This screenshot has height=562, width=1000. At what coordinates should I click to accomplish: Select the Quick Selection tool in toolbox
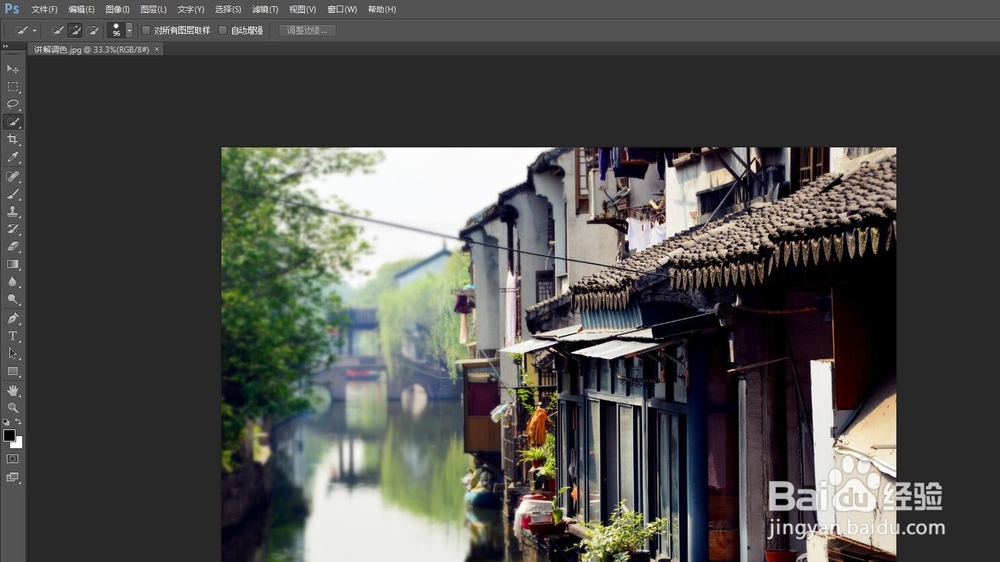click(x=13, y=122)
